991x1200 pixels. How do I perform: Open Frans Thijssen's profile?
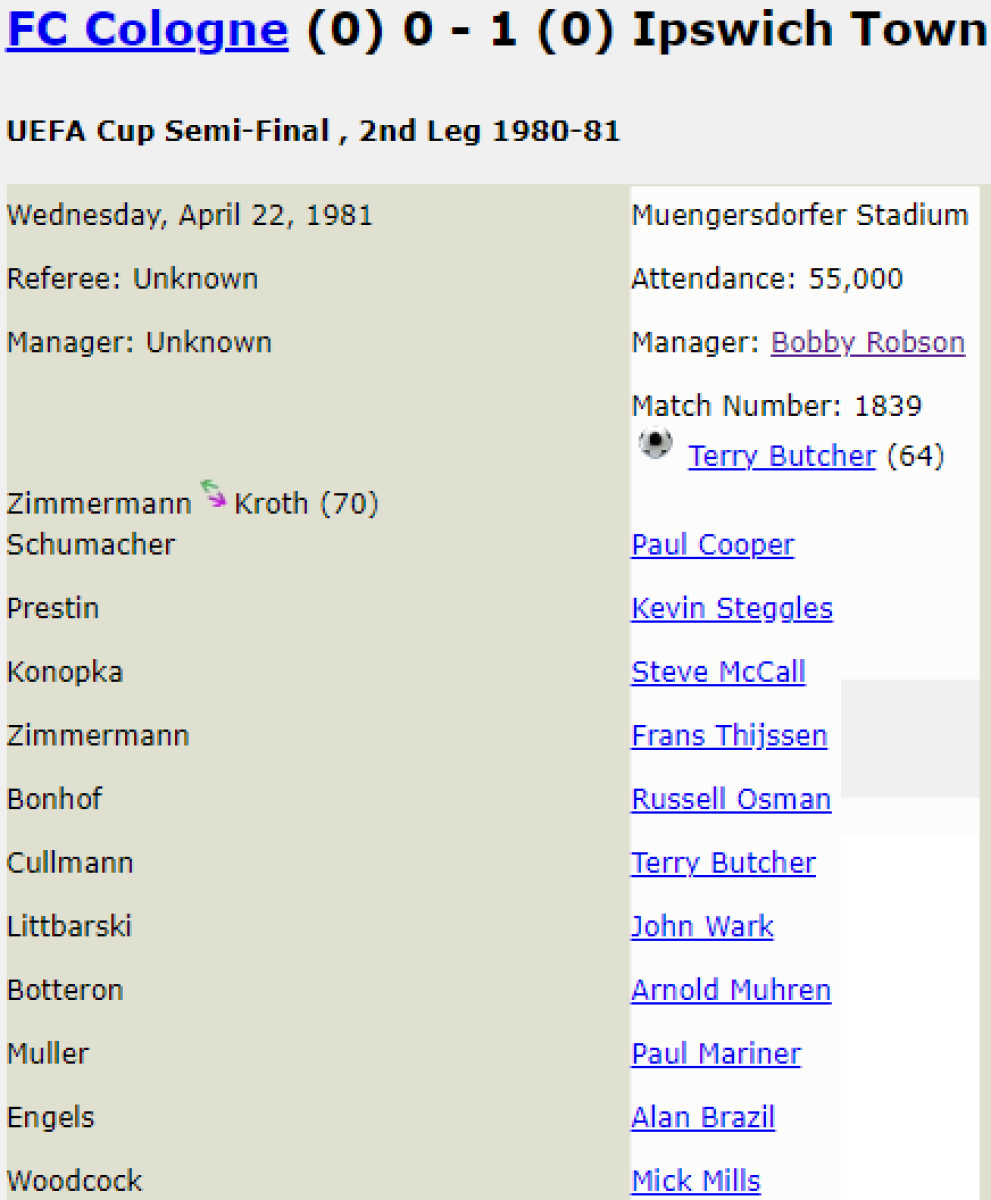pyautogui.click(x=729, y=736)
